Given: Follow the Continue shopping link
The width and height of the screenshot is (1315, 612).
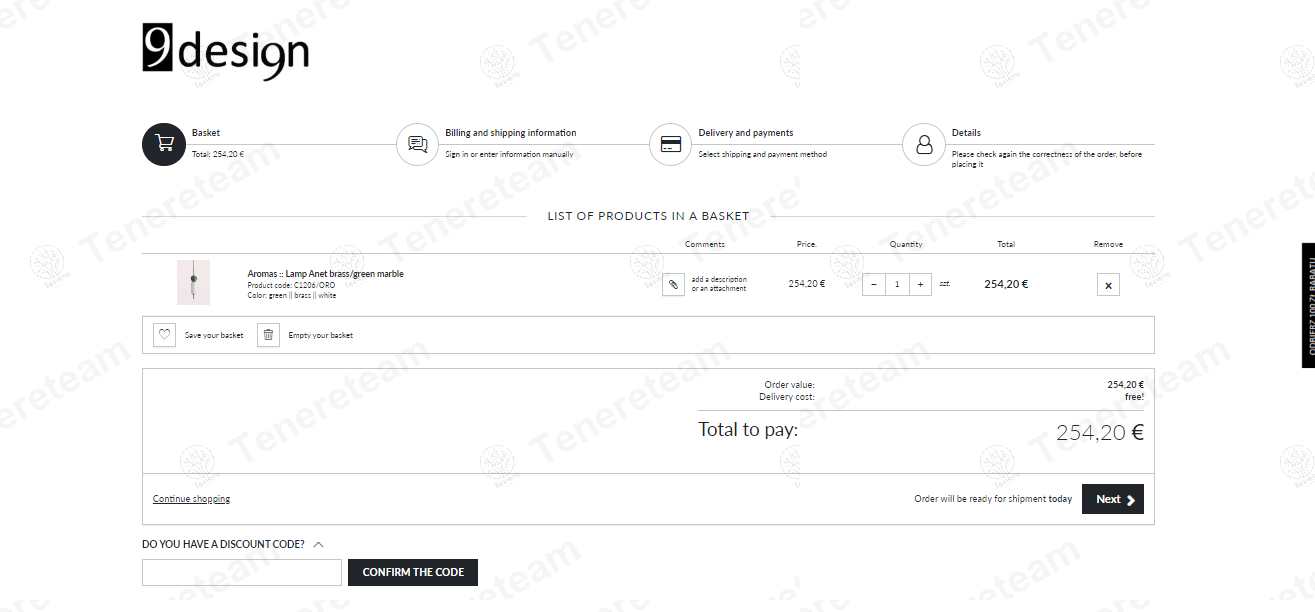Looking at the screenshot, I should click(x=191, y=499).
